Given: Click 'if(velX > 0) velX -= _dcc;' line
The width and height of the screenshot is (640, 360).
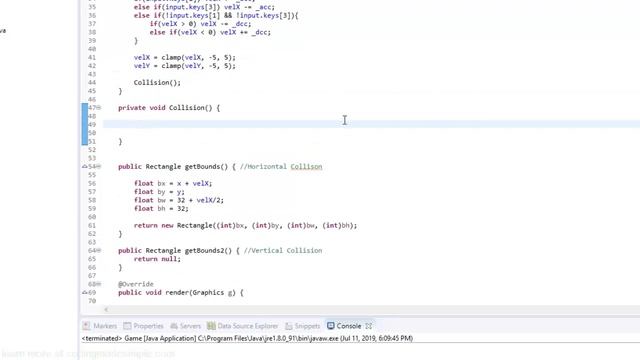Looking at the screenshot, I should 200,24.
